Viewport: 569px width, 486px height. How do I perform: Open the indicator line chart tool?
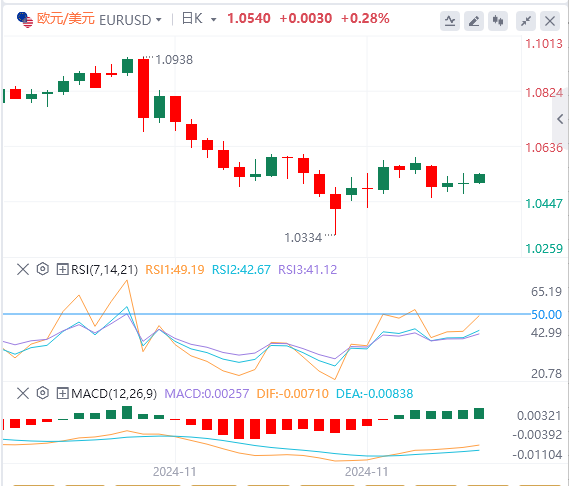450,21
